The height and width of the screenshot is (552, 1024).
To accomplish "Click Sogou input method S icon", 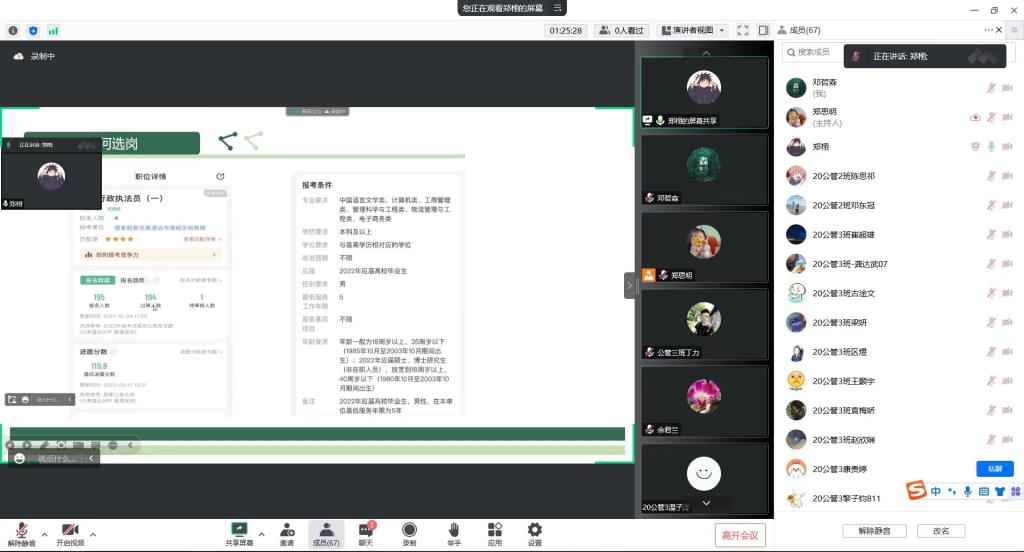I will (916, 490).
